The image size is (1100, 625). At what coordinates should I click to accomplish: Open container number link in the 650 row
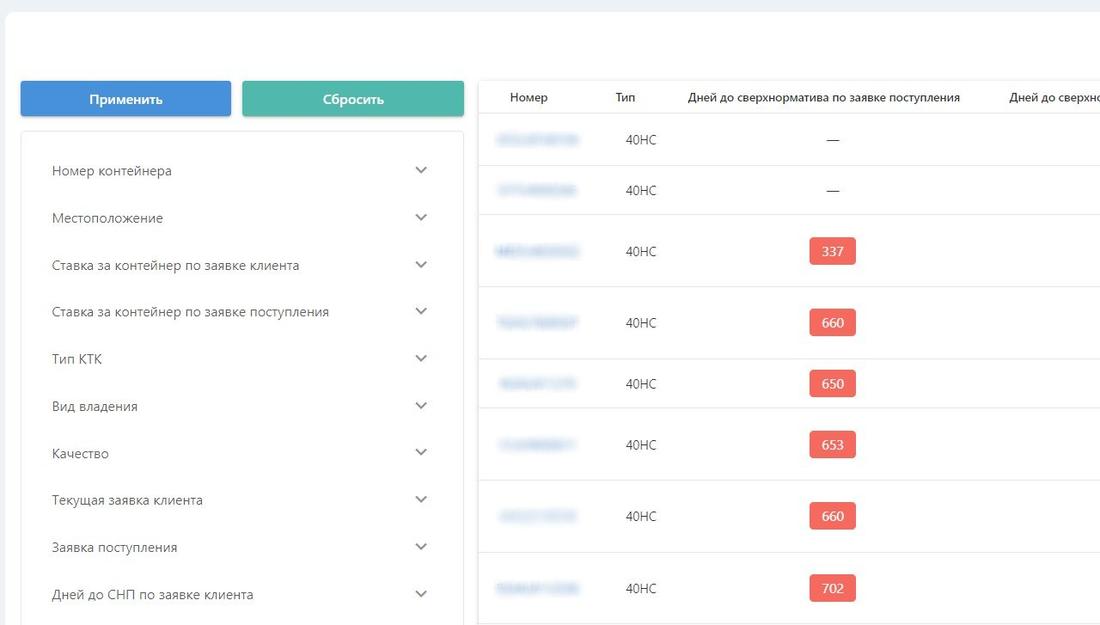tap(537, 384)
